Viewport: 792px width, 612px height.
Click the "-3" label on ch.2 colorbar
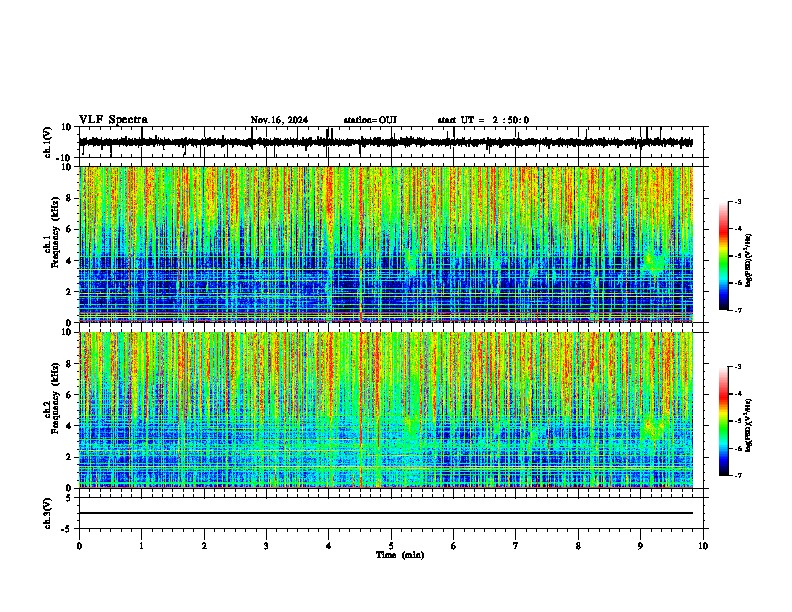click(x=737, y=367)
